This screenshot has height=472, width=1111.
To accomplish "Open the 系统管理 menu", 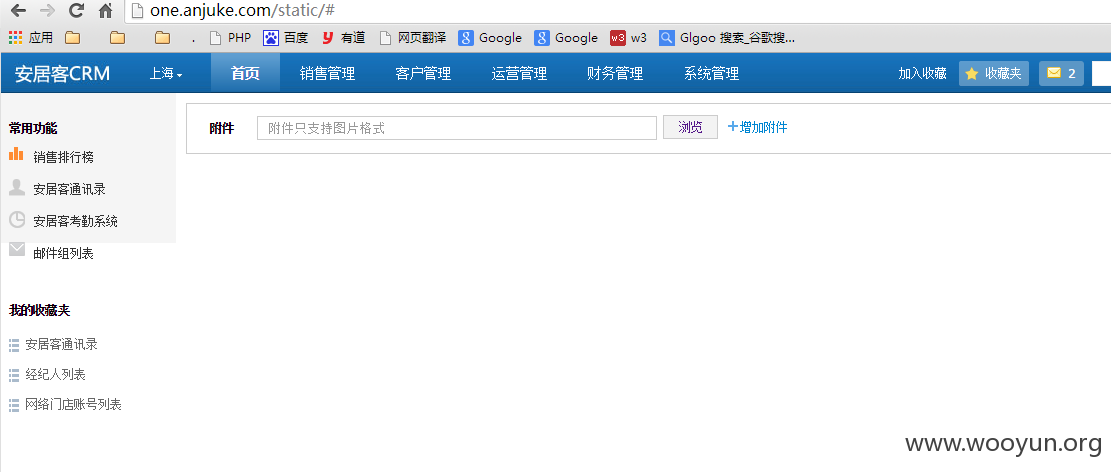I will click(x=711, y=74).
